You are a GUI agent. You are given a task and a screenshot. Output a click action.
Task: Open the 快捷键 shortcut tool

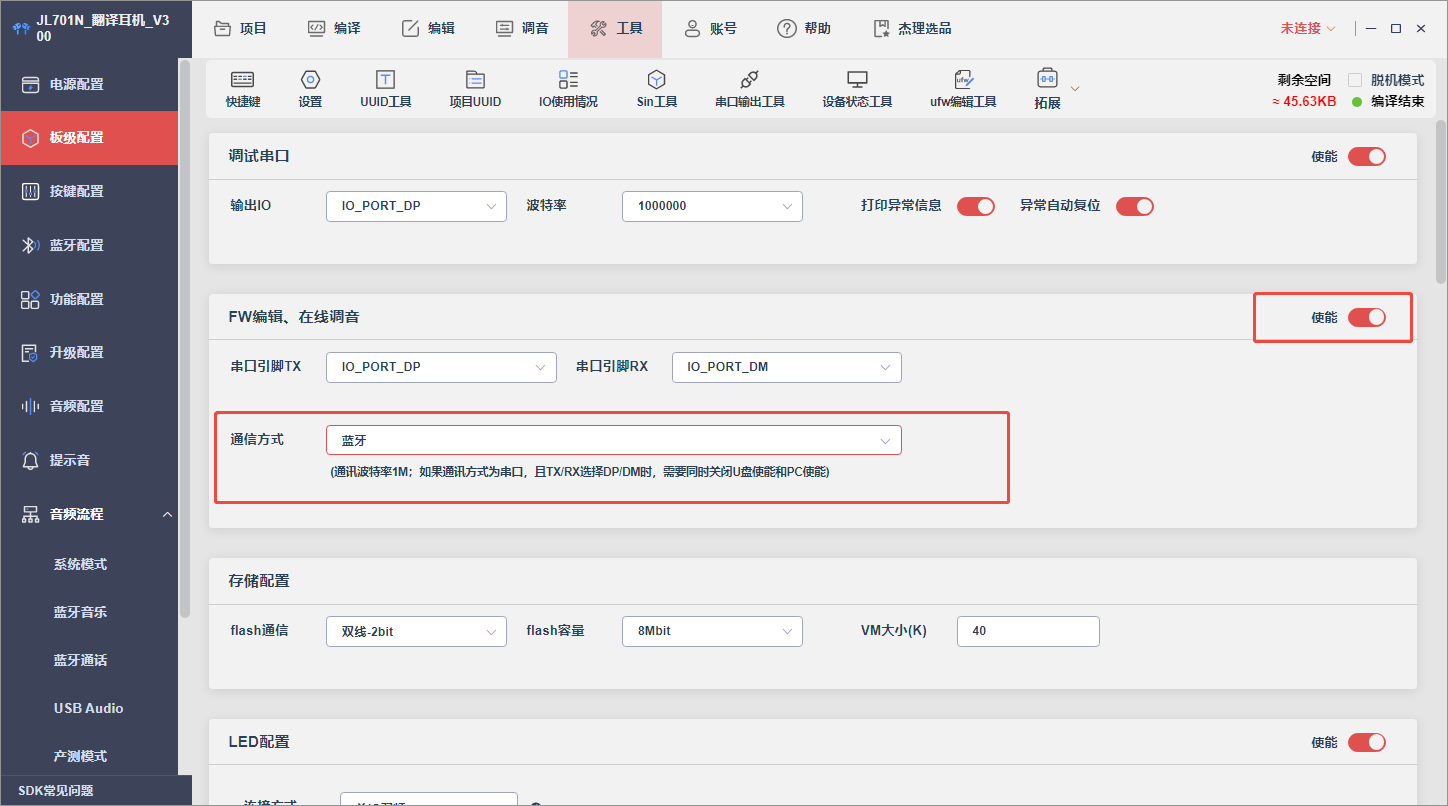coord(243,88)
